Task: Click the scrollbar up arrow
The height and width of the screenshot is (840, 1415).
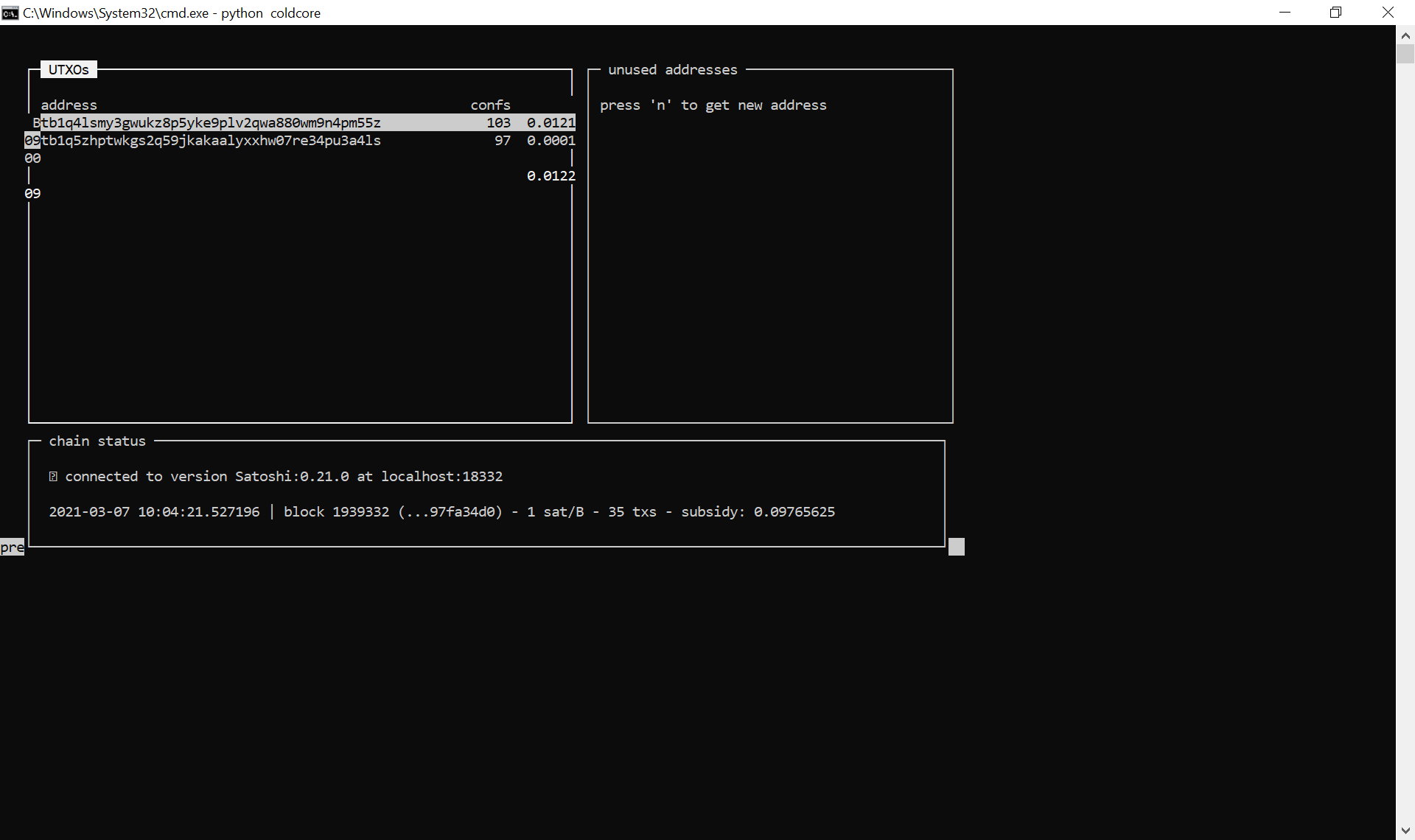Action: (1405, 35)
